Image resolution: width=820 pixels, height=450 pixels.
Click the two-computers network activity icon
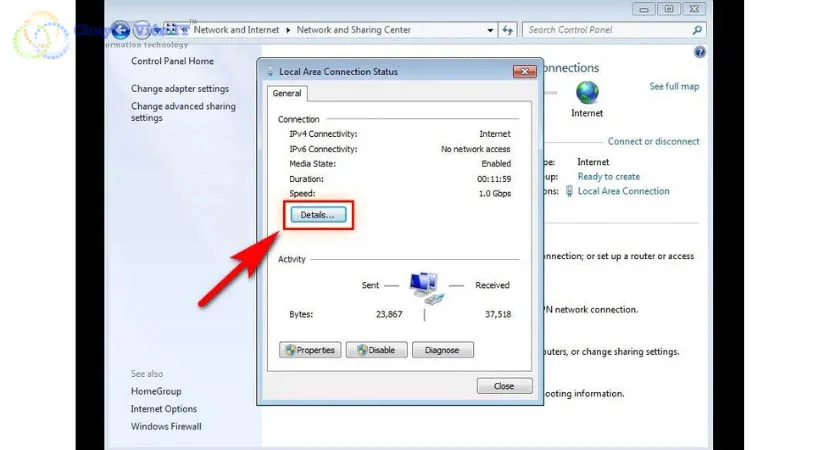[424, 287]
